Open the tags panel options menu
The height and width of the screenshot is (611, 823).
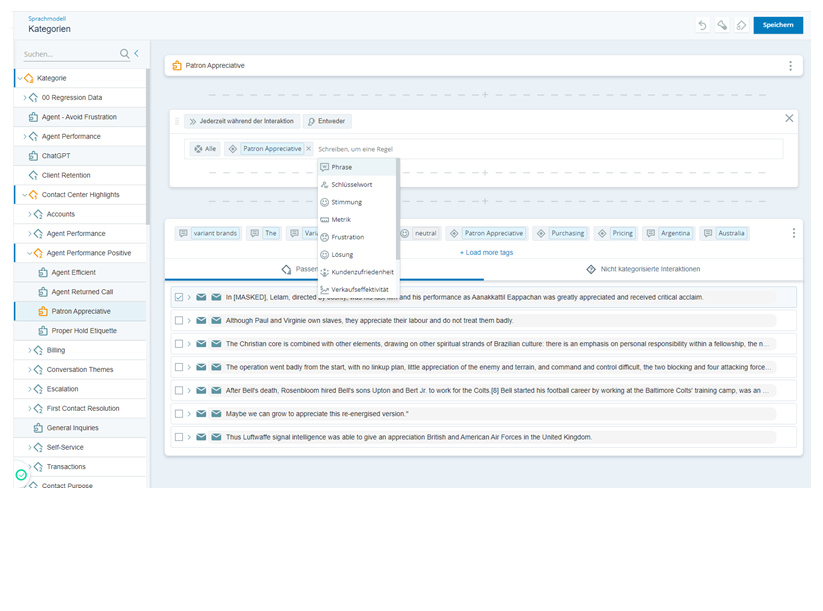pos(793,233)
